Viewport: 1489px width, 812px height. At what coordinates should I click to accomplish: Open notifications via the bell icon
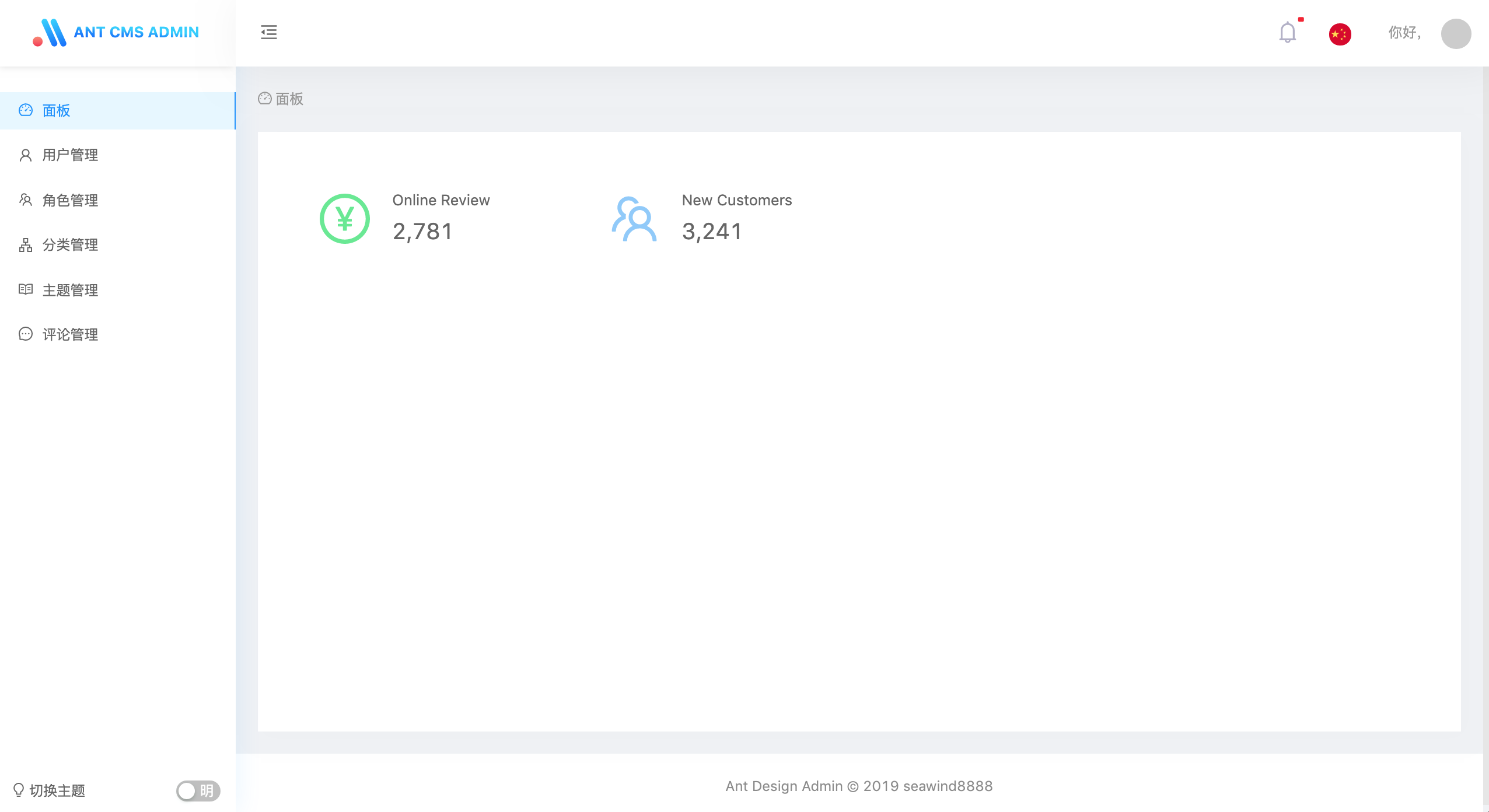[1287, 33]
